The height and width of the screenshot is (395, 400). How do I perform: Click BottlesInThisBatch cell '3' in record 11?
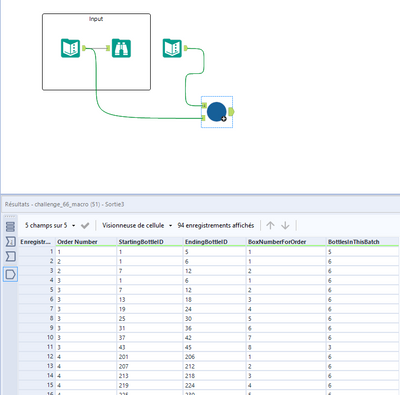[362, 347]
